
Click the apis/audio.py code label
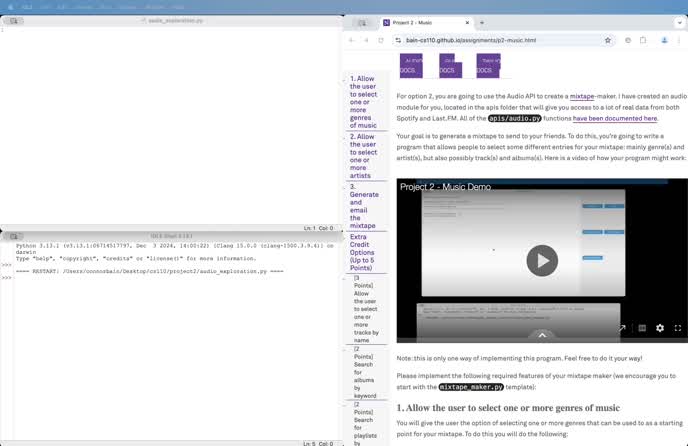click(x=515, y=118)
